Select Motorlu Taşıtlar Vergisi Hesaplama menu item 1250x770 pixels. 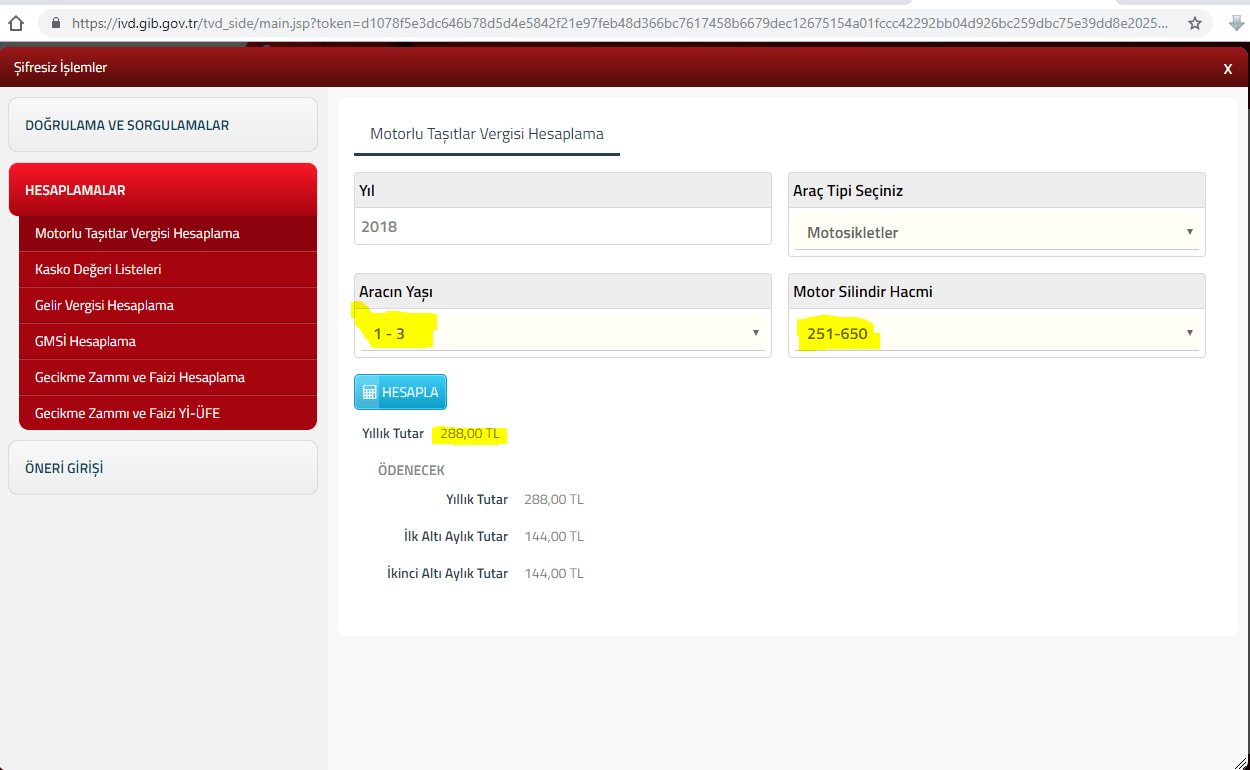coord(137,234)
